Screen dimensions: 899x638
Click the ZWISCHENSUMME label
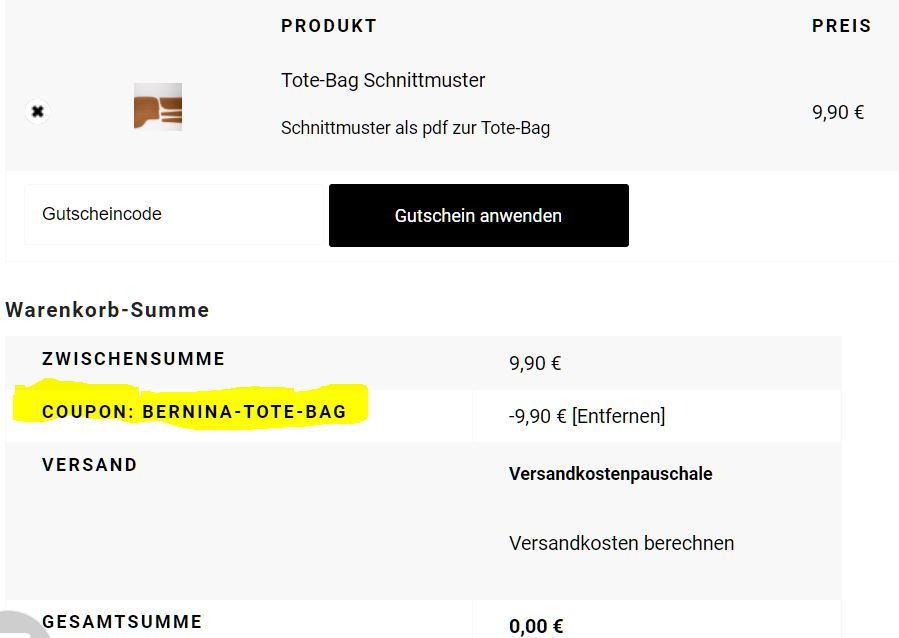[133, 359]
